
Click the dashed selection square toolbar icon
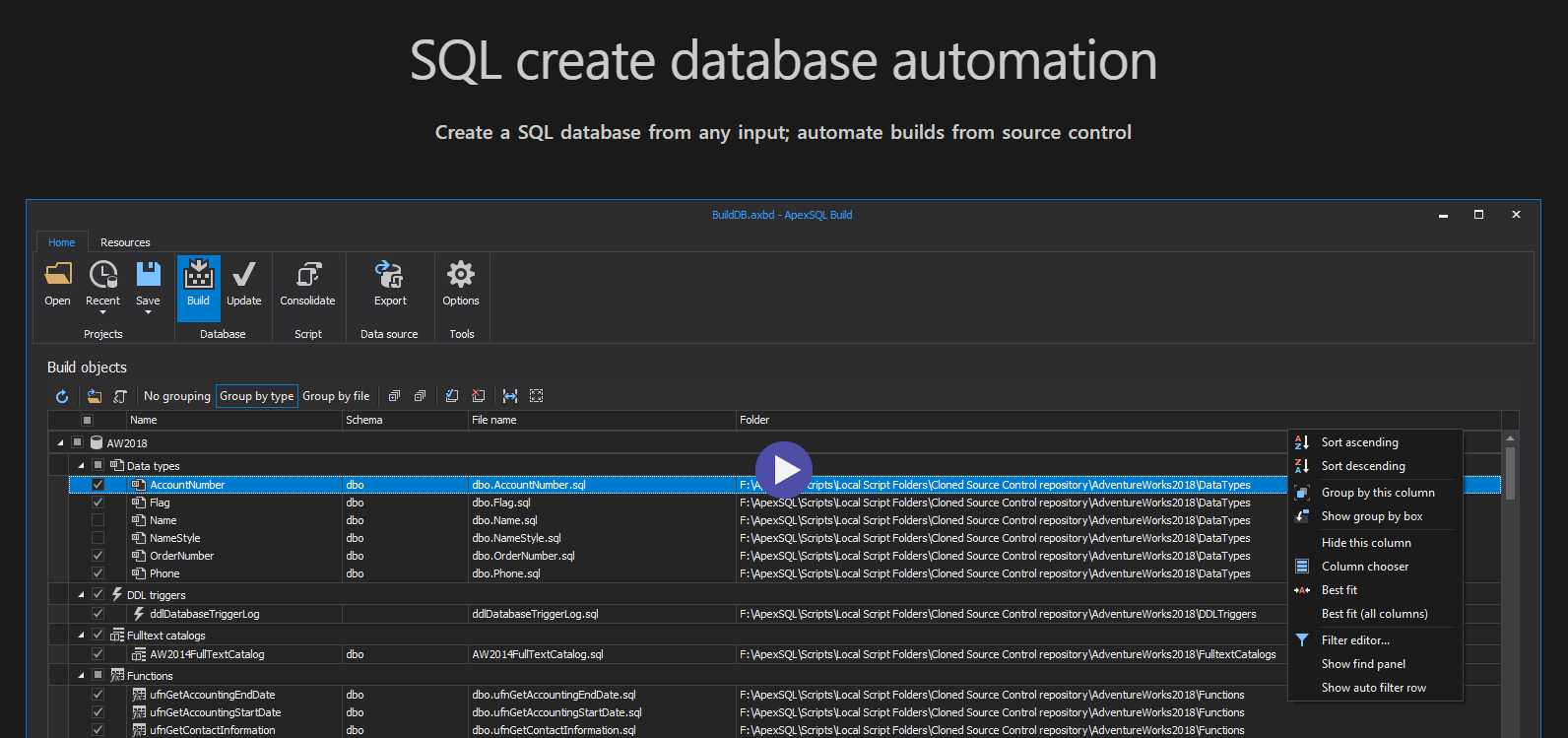pyautogui.click(x=537, y=396)
